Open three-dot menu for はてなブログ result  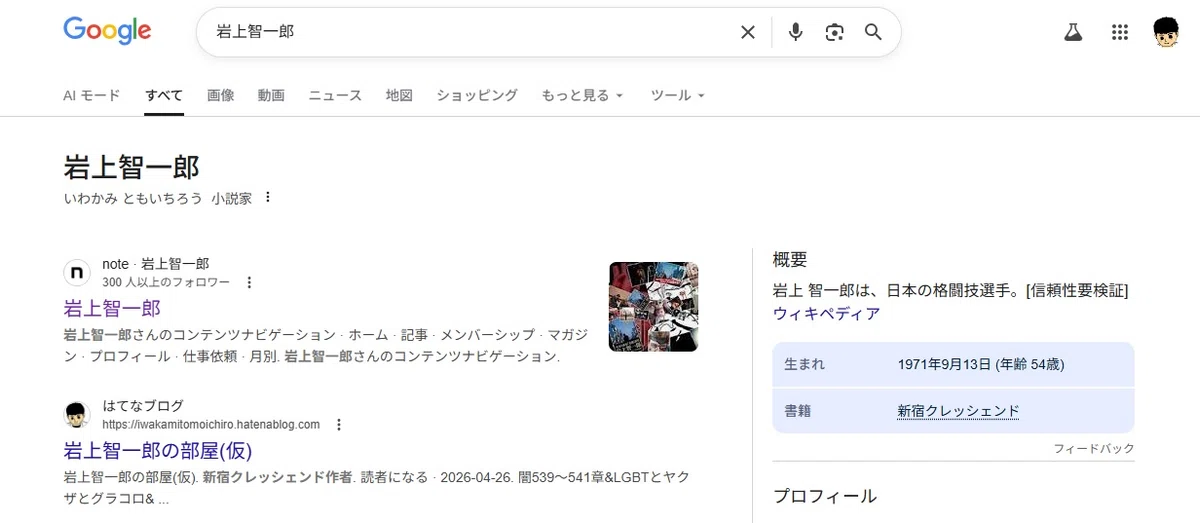(x=338, y=425)
